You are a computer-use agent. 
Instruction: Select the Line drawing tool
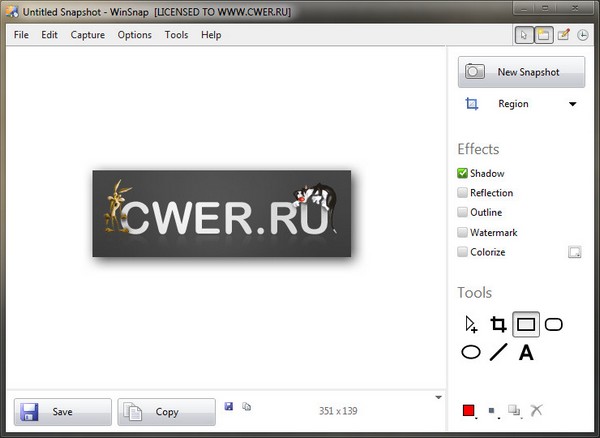pyautogui.click(x=498, y=352)
